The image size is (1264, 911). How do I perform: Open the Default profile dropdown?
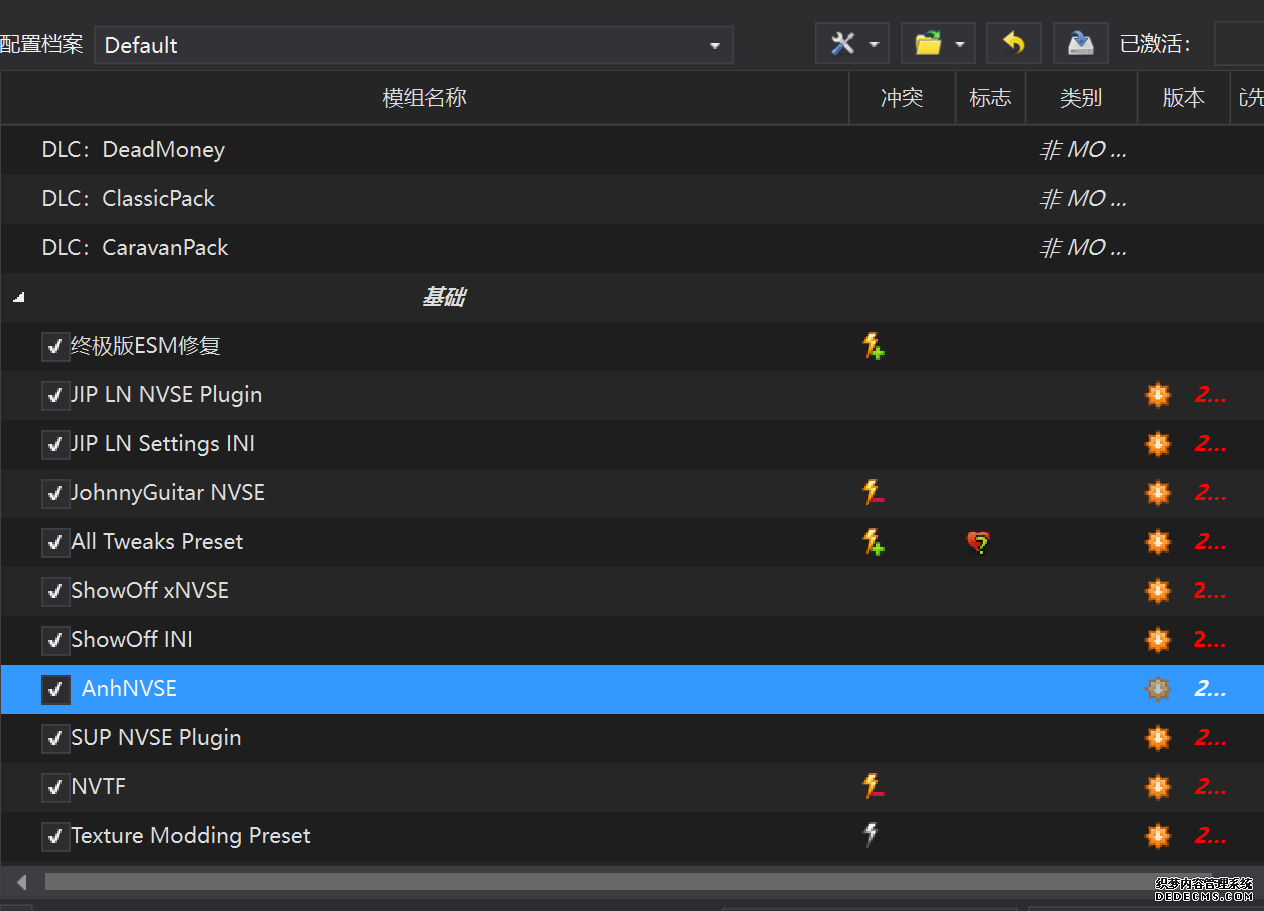pos(413,45)
